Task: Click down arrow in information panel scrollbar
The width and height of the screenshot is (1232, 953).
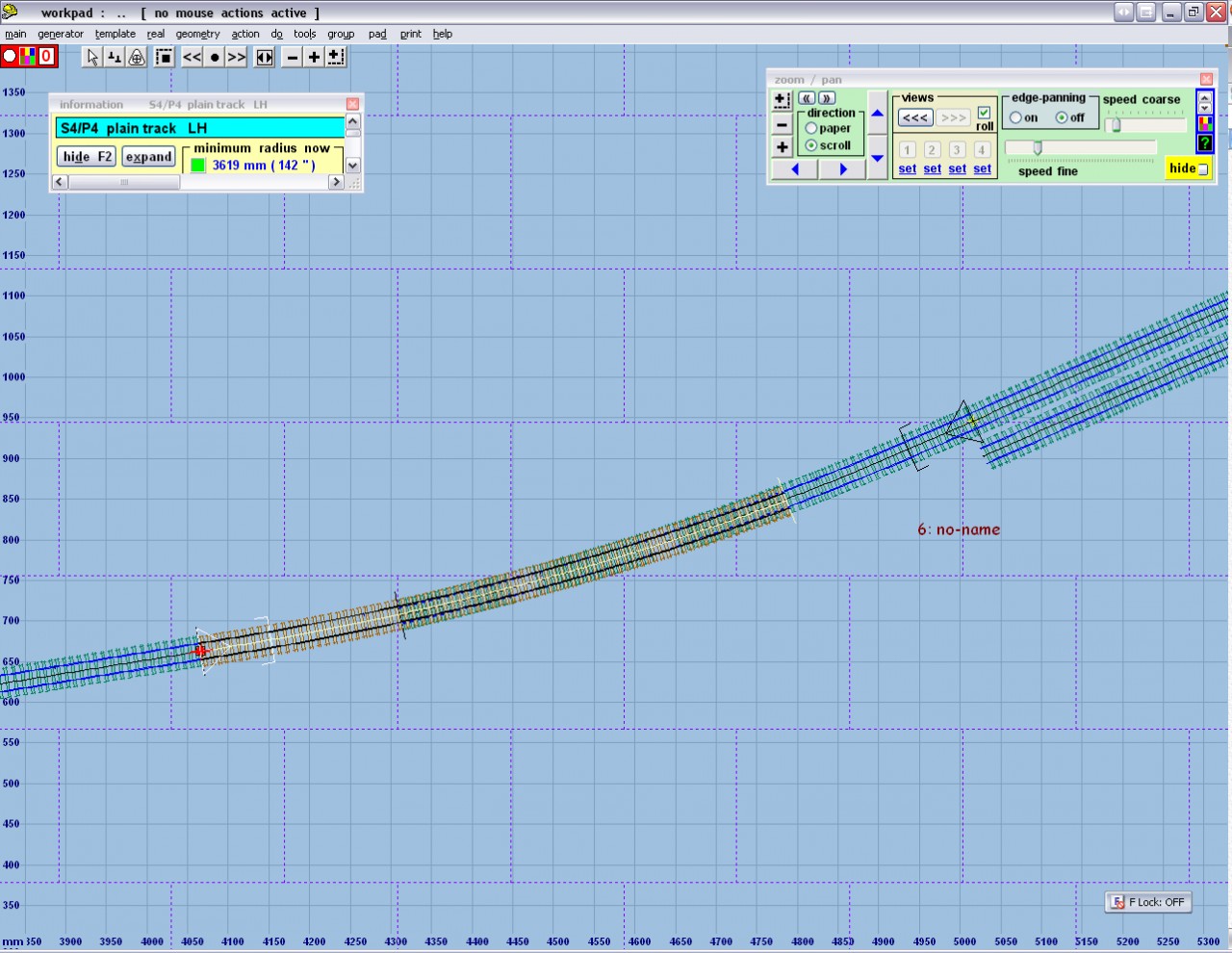Action: pyautogui.click(x=352, y=166)
